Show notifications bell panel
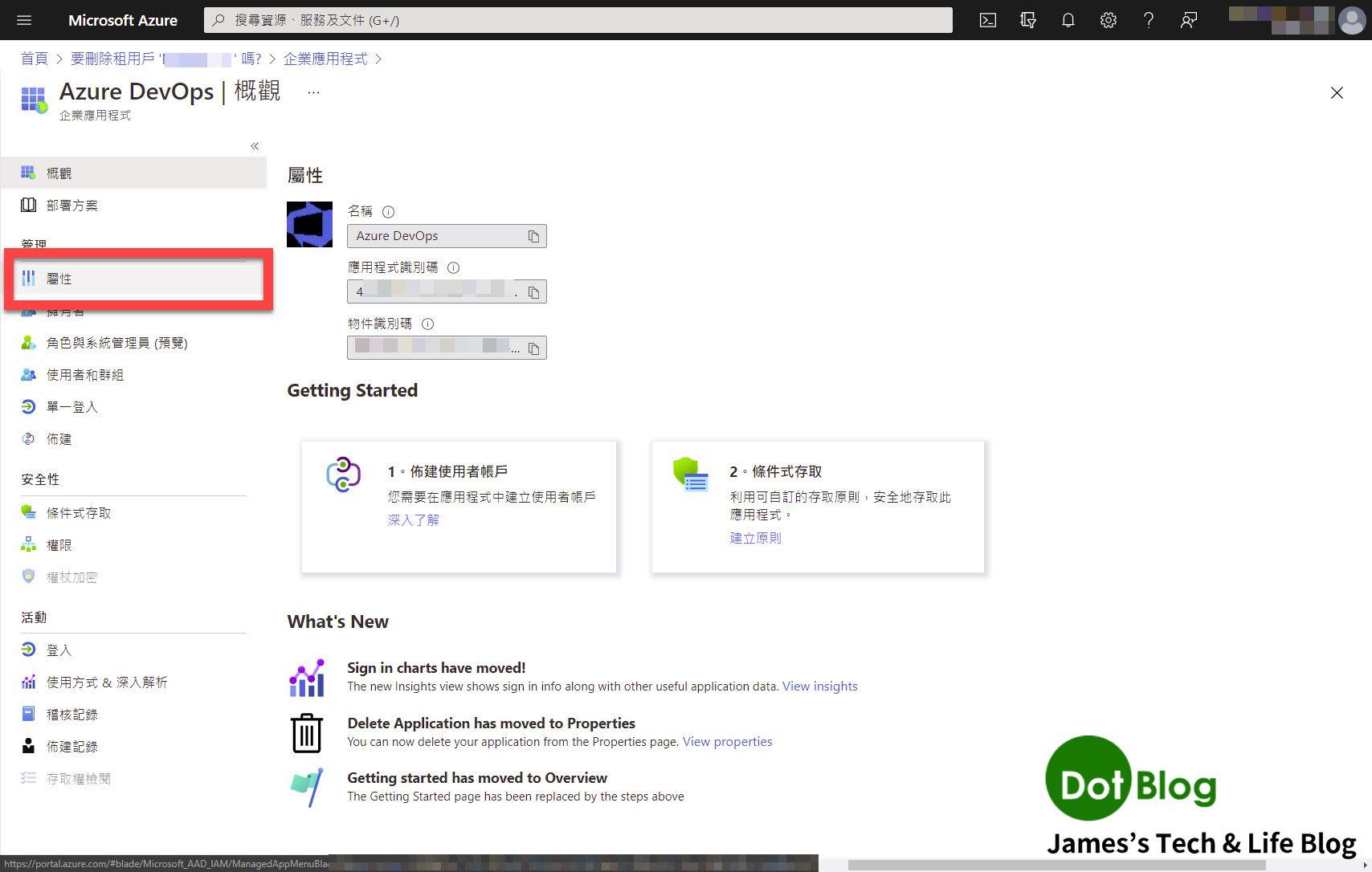This screenshot has height=872, width=1372. pyautogui.click(x=1068, y=20)
